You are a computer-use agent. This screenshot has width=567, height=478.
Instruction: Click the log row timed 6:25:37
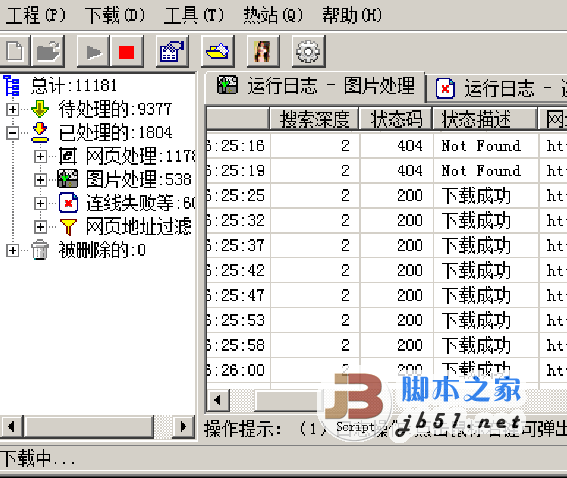387,246
